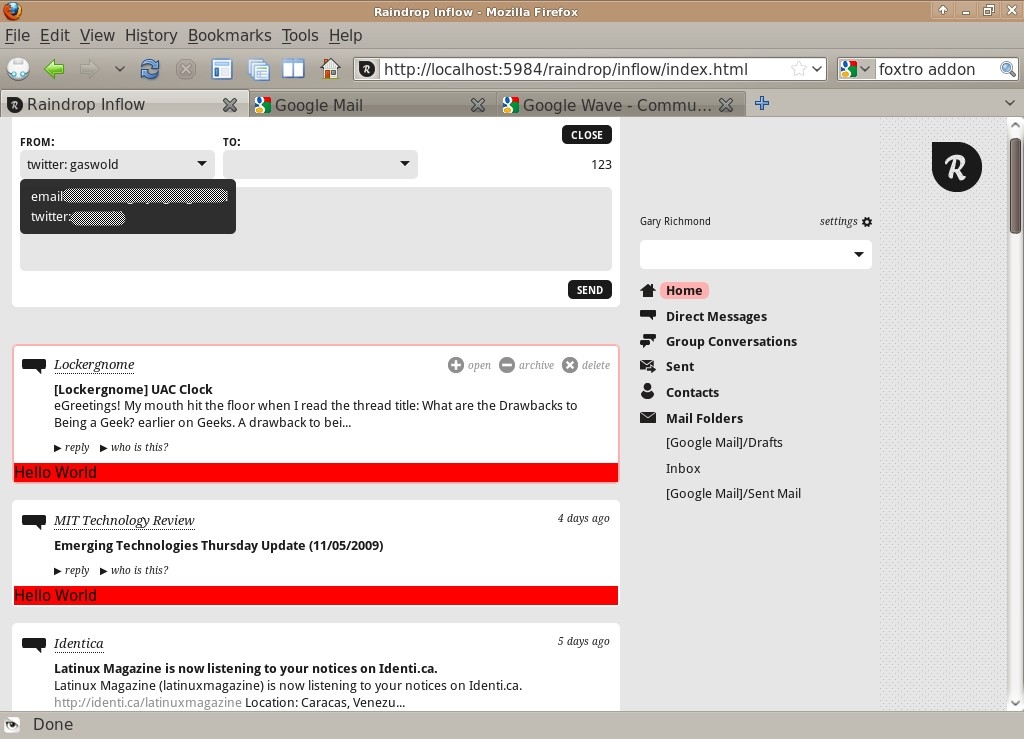
Task: Expand 'who is this?' on Lockergnome message
Action: (134, 447)
